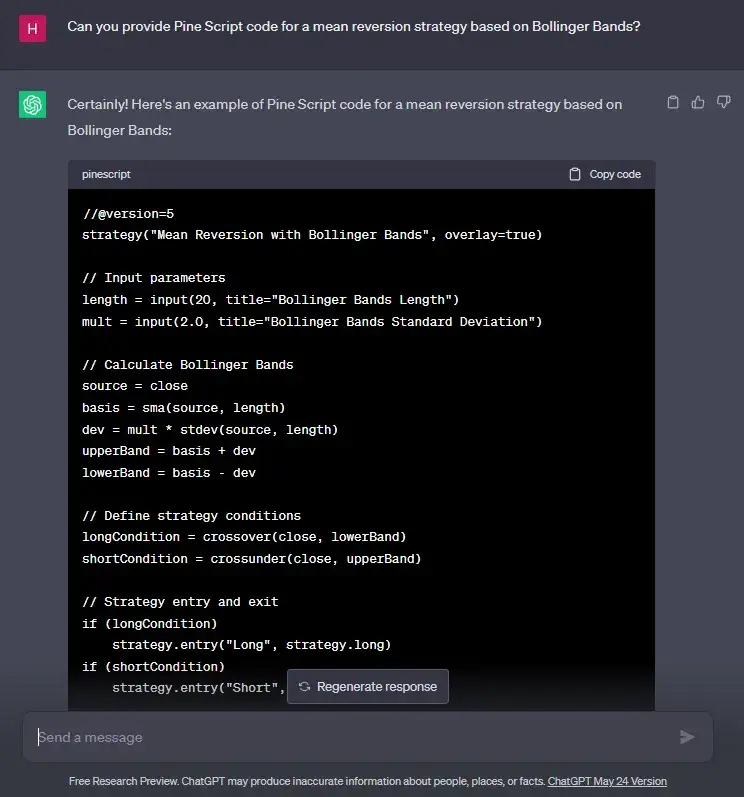Click the strategy() declaration code line
The height and width of the screenshot is (797, 744).
312,235
